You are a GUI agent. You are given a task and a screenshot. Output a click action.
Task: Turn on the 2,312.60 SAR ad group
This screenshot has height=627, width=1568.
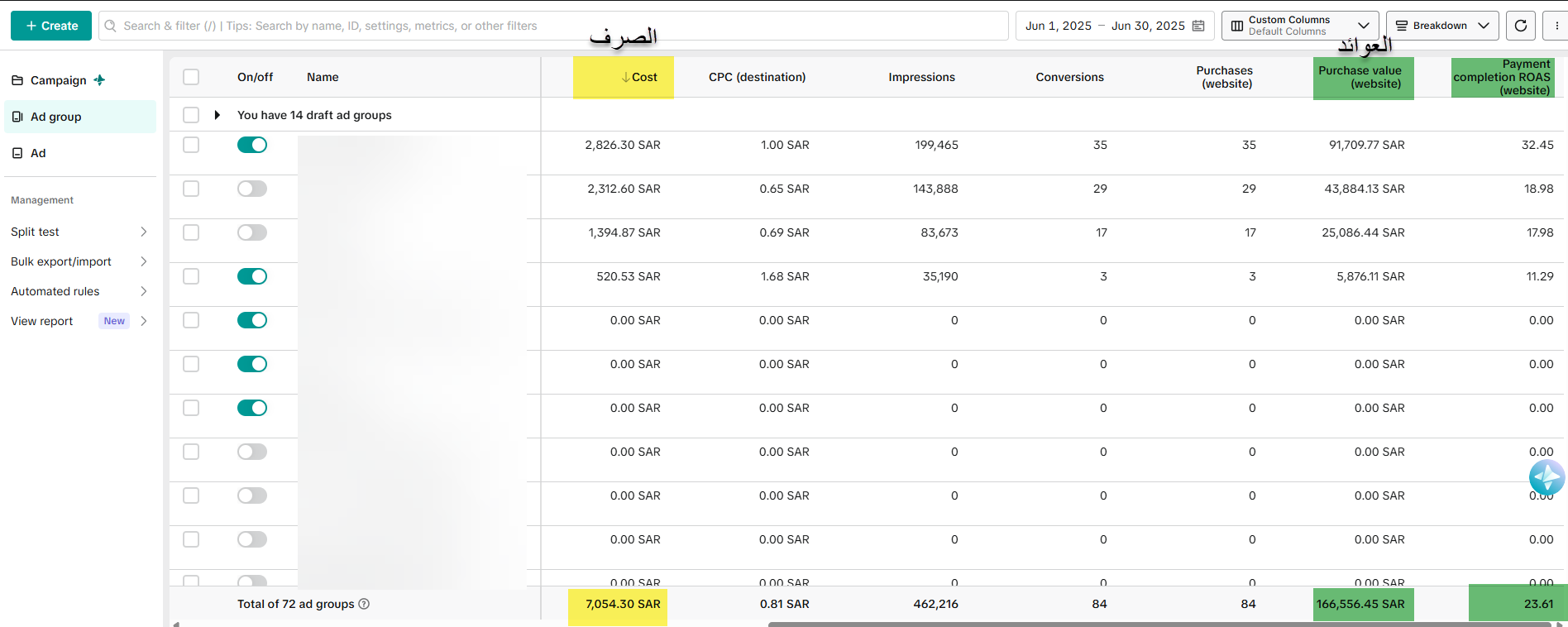click(252, 189)
